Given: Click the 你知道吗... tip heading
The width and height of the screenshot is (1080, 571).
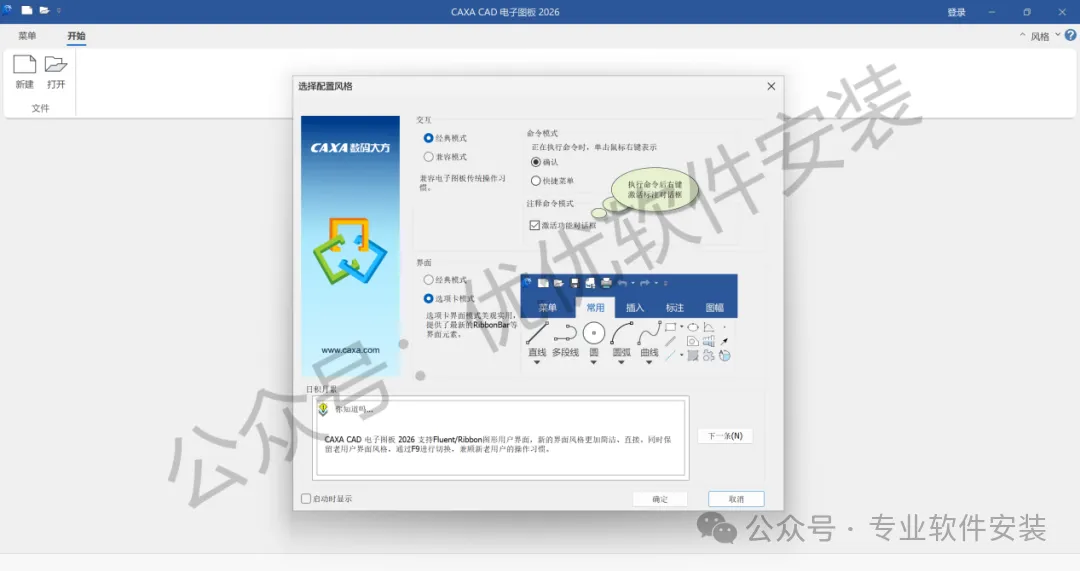Looking at the screenshot, I should (x=354, y=409).
